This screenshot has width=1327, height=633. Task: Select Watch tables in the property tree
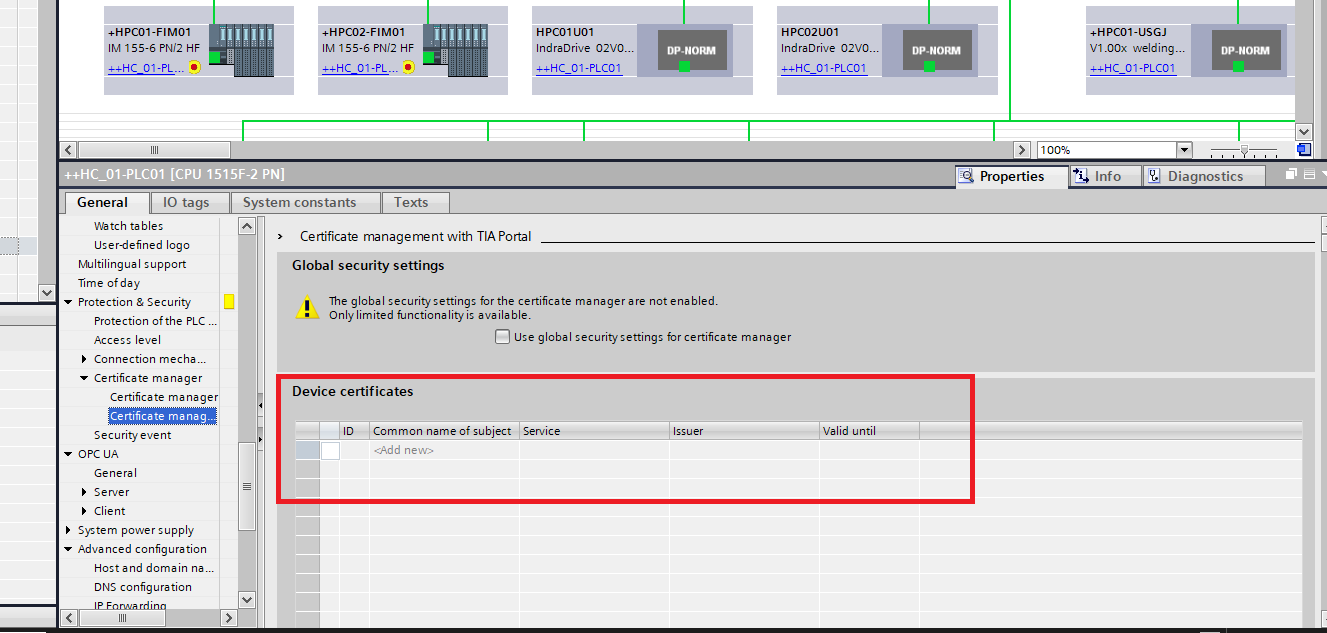click(x=128, y=226)
